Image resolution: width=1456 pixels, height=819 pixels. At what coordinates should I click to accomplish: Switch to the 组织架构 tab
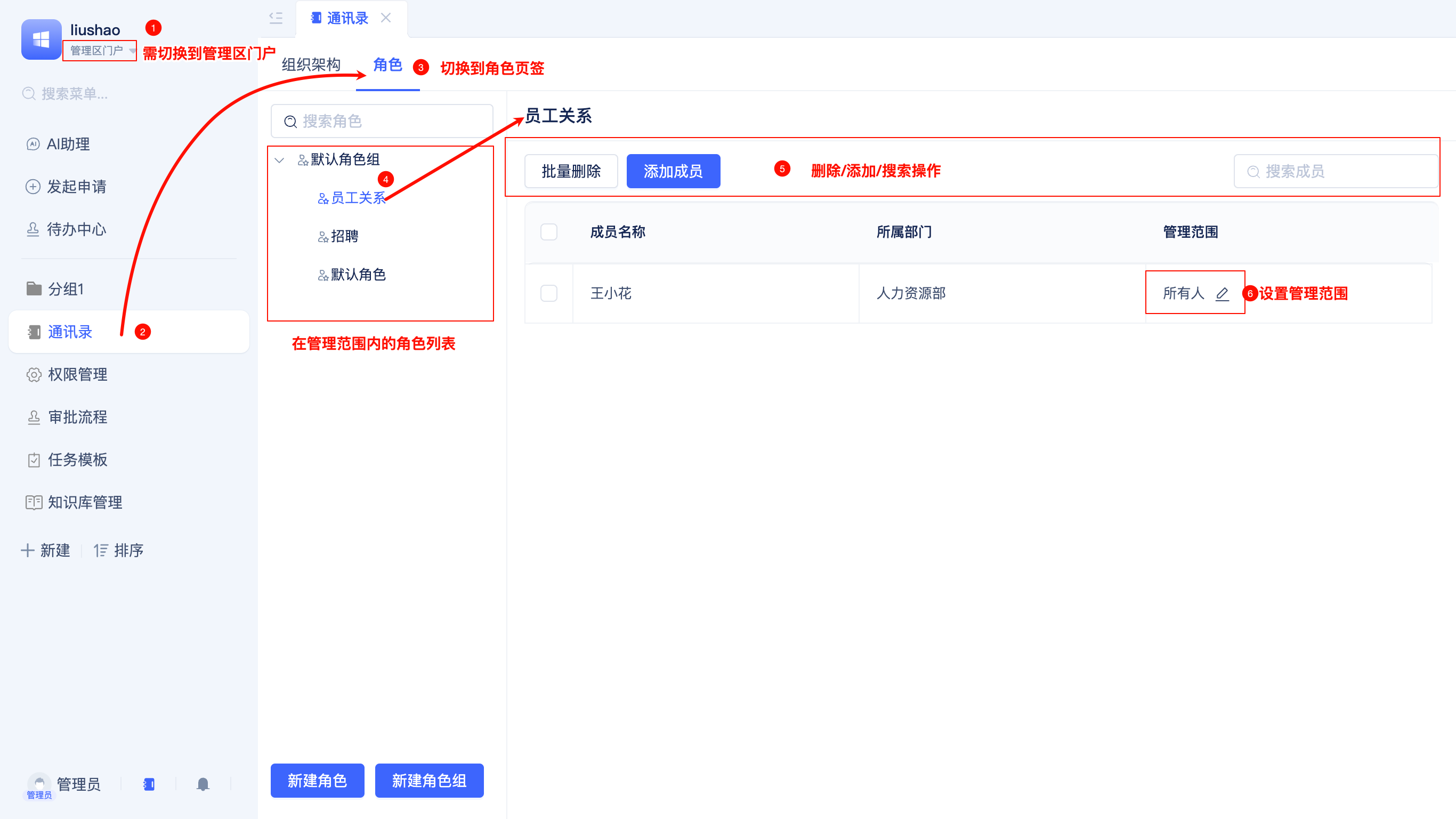(x=311, y=65)
